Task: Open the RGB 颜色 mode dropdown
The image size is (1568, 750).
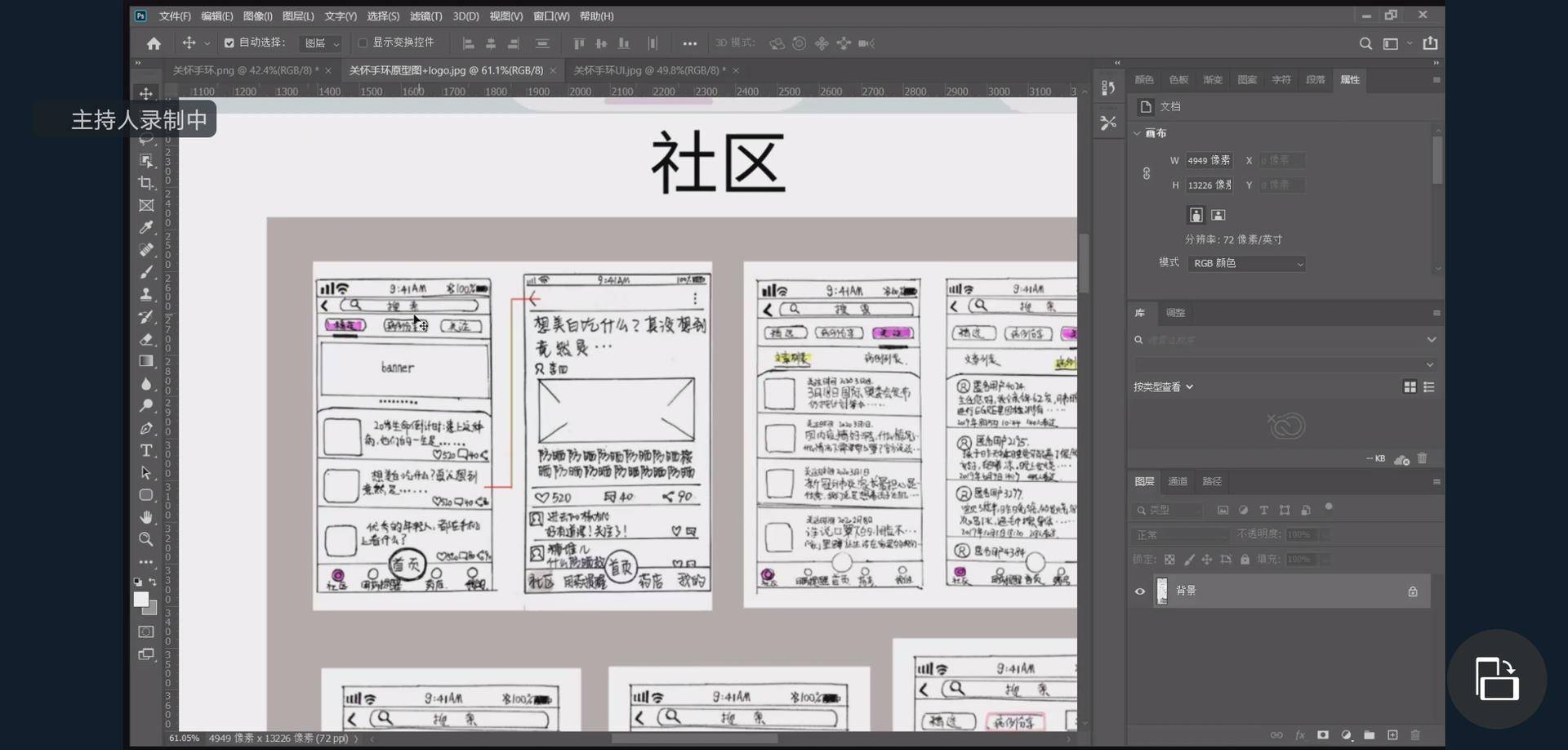Action: pos(1245,264)
